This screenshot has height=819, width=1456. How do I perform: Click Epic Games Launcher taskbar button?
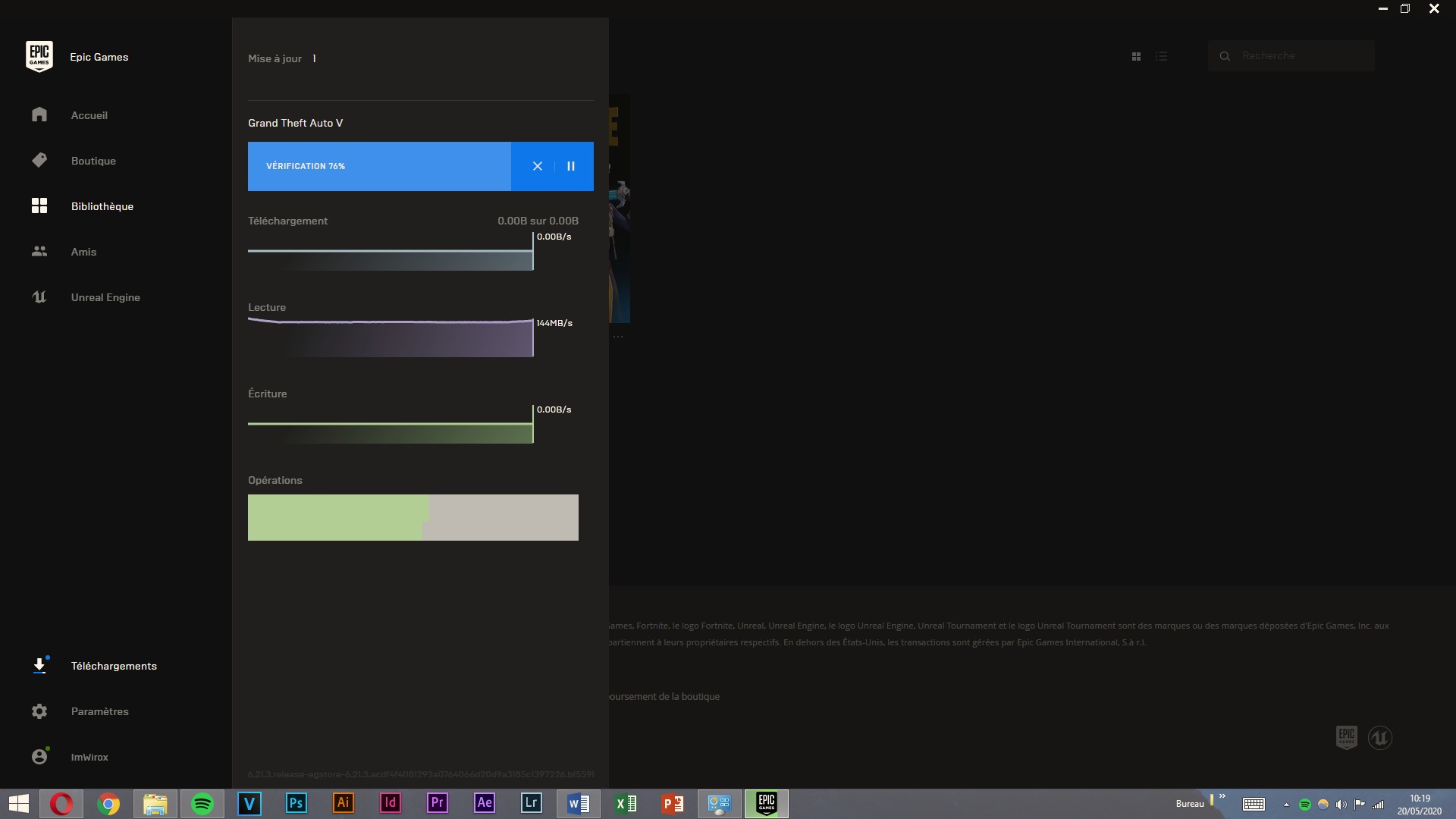click(767, 804)
